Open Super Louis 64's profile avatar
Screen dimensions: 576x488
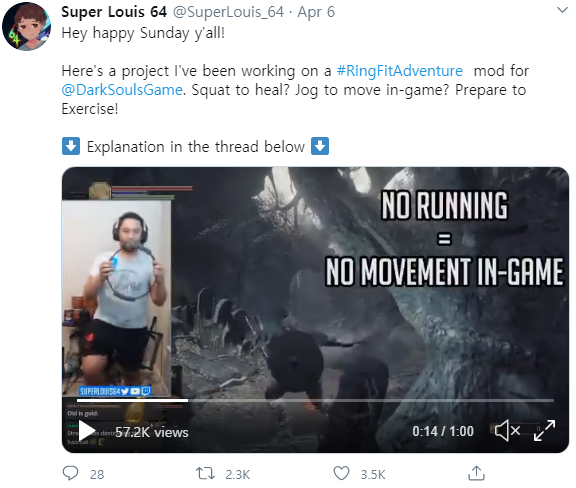[x=26, y=26]
